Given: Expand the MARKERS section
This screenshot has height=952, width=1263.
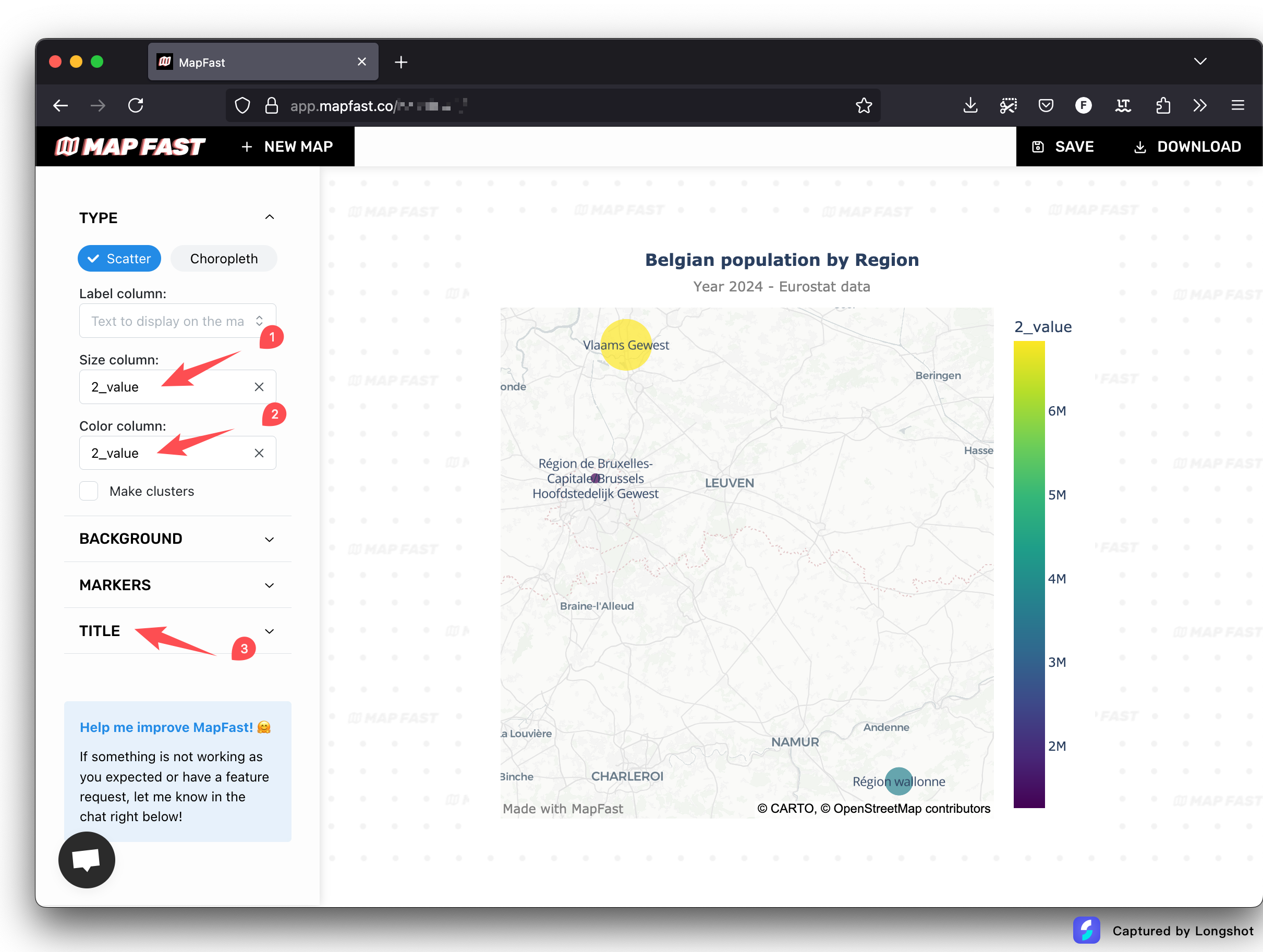Looking at the screenshot, I should coord(177,585).
